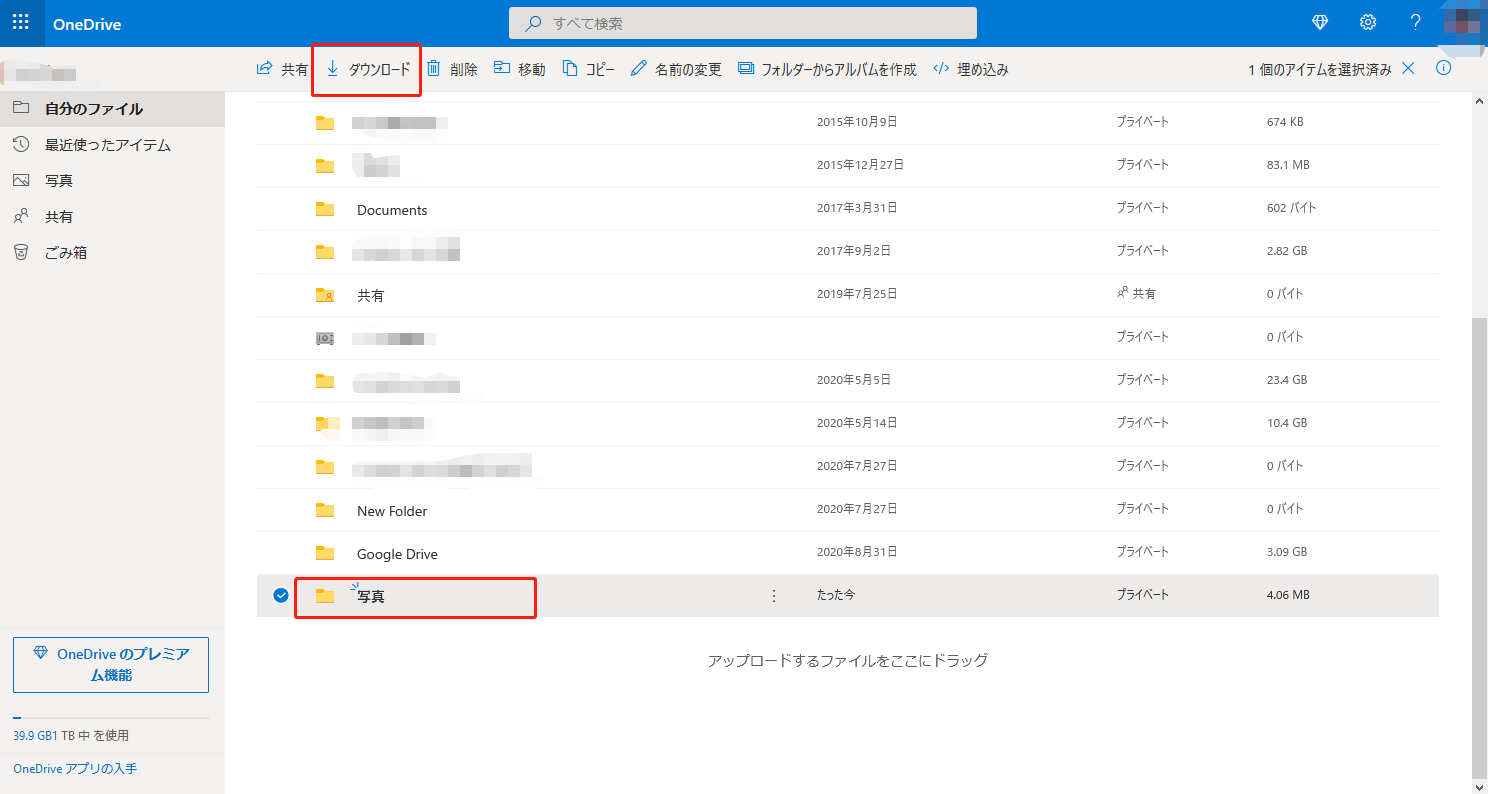Click the 10.4 GB size cell
This screenshot has height=794, width=1488.
pyautogui.click(x=1286, y=423)
